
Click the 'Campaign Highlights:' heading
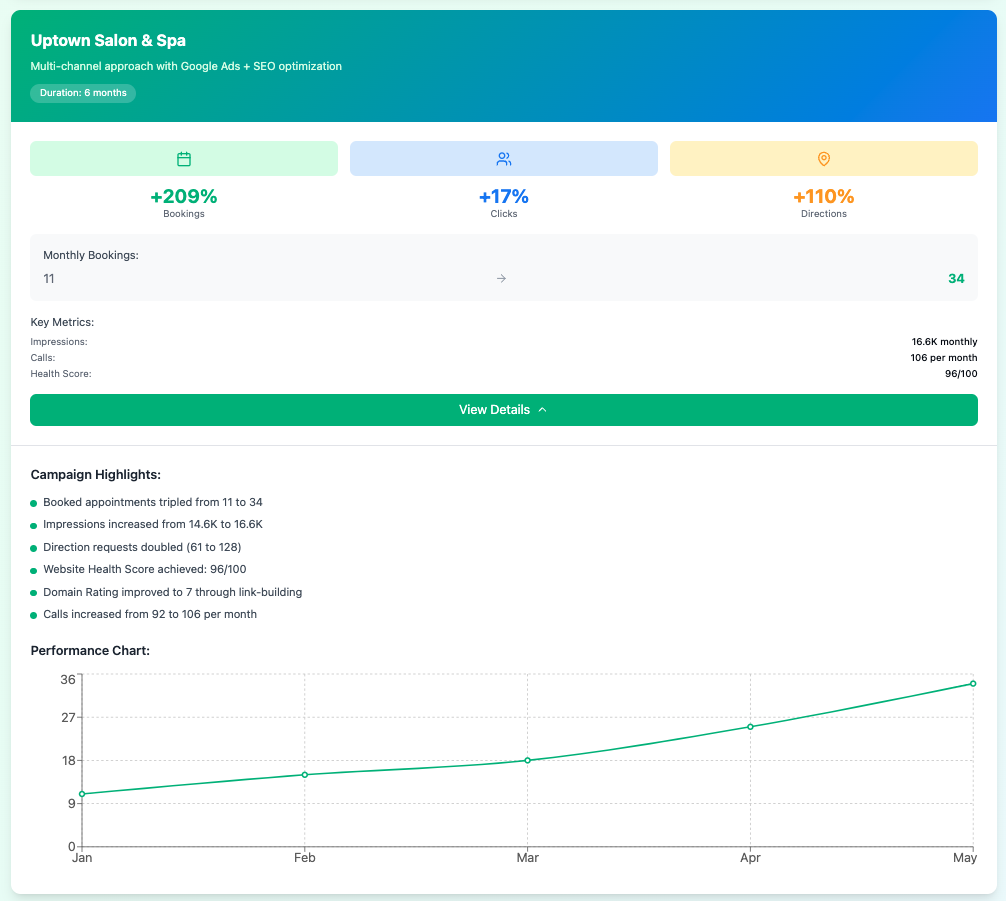click(x=96, y=474)
